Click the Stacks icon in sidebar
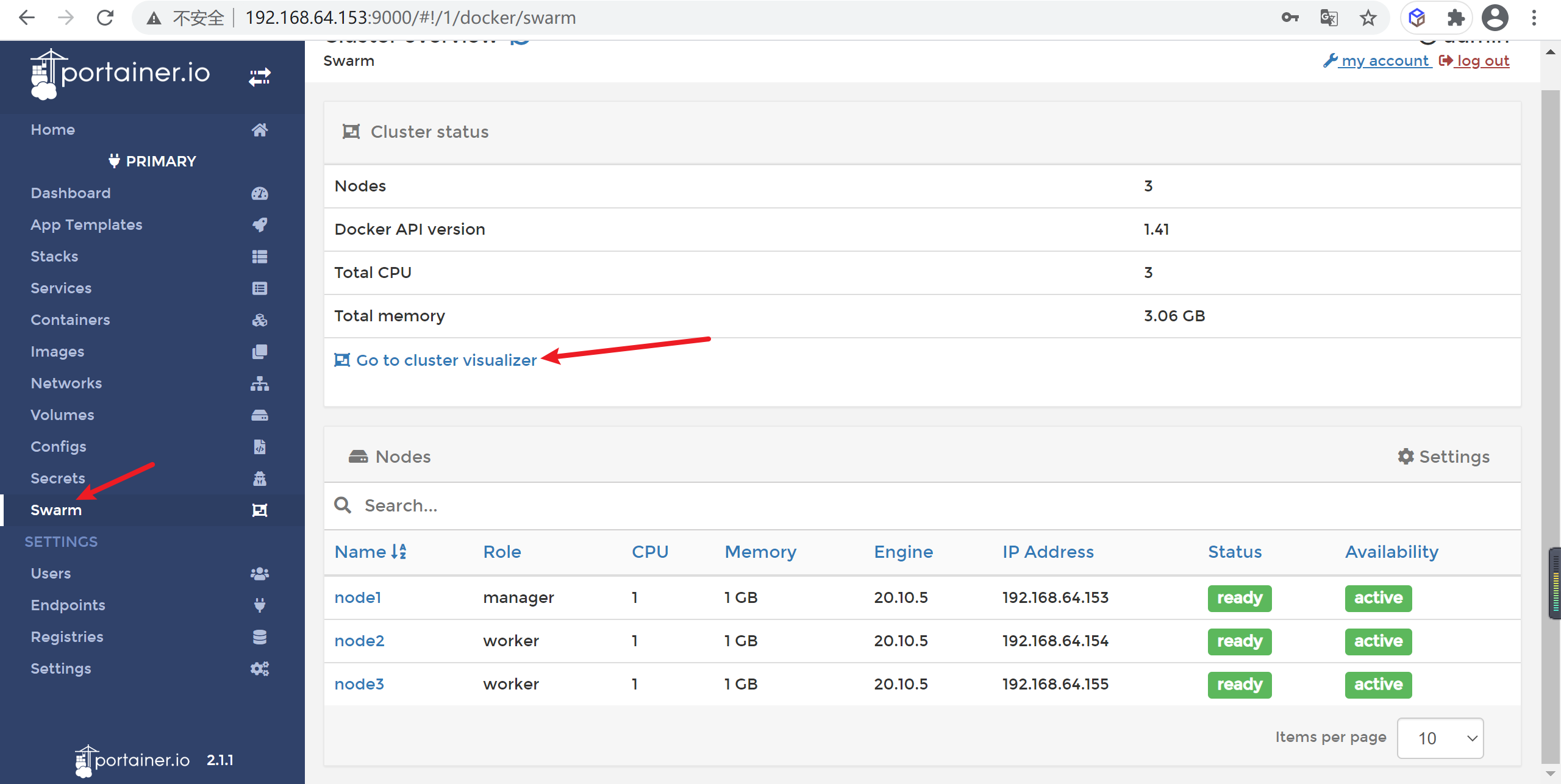1561x784 pixels. [x=258, y=256]
